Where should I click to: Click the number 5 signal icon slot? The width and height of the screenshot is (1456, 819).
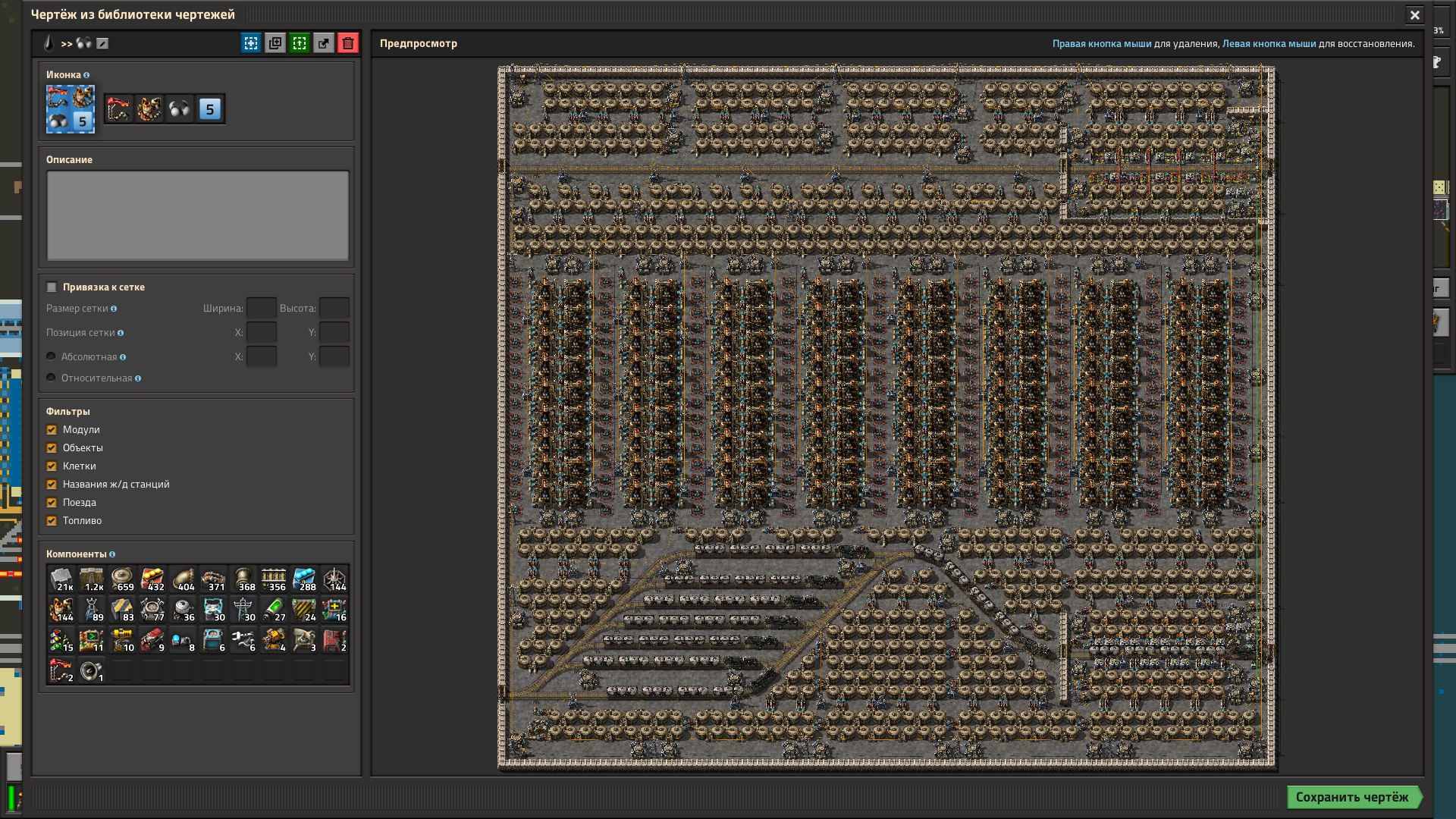210,109
